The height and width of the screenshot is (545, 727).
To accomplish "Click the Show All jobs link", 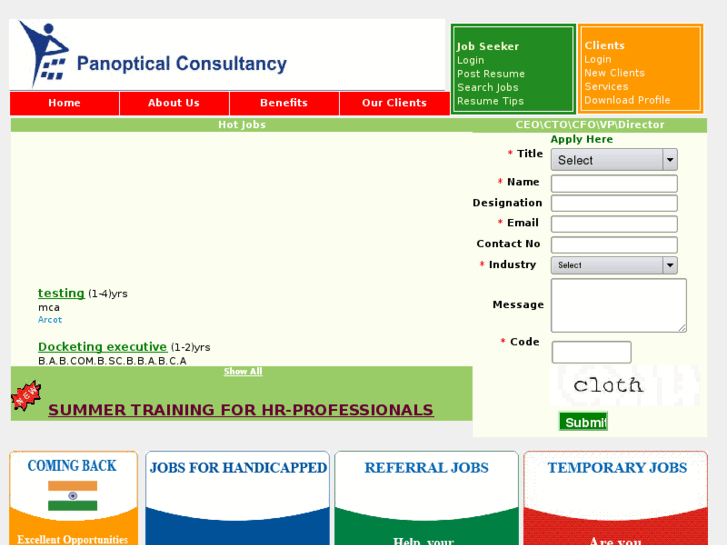I will click(243, 371).
